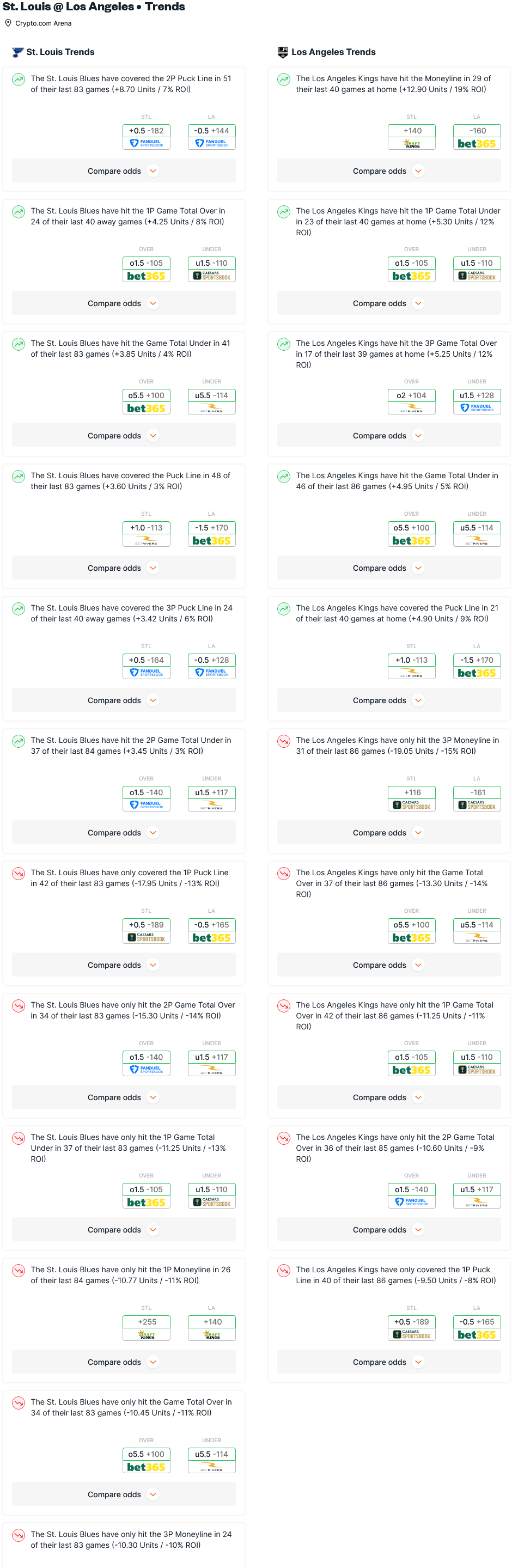The width and height of the screenshot is (512, 1568).
Task: Click the St. Louis @ Los Angeles Trends heading
Action: pos(94,7)
